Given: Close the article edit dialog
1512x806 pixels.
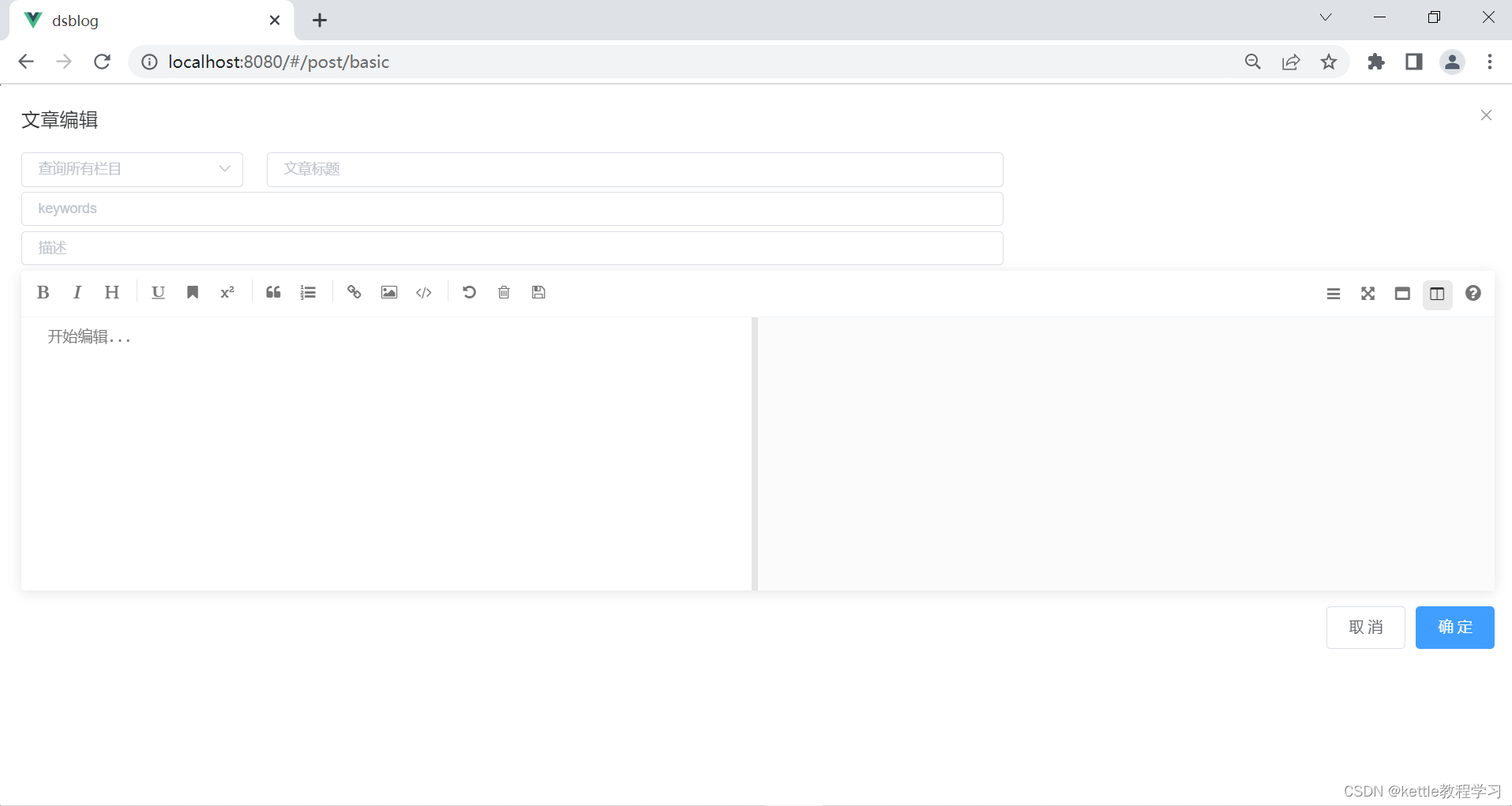Looking at the screenshot, I should click(x=1486, y=115).
